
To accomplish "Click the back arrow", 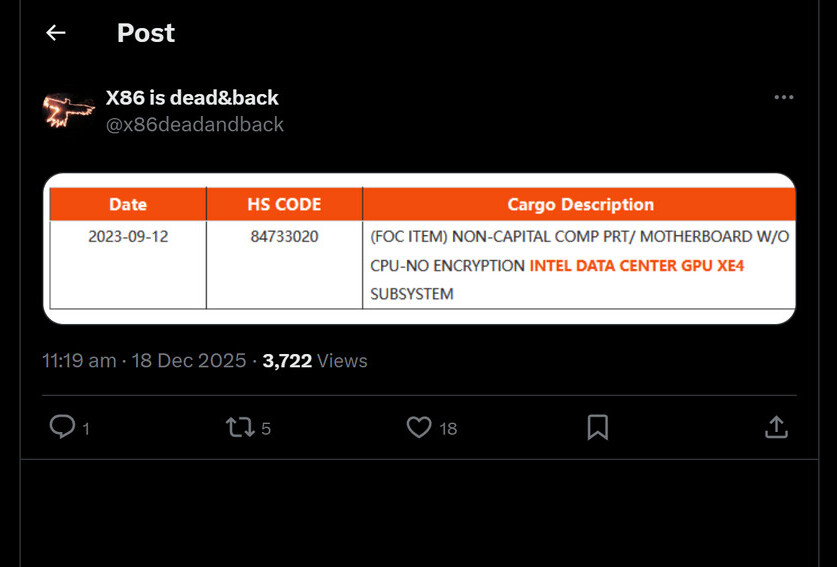I will [56, 33].
